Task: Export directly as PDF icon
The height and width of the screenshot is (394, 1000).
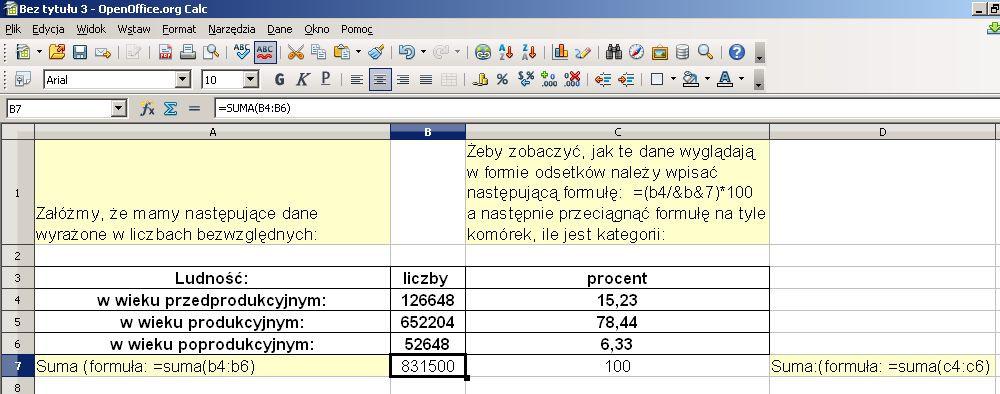Action: point(166,52)
